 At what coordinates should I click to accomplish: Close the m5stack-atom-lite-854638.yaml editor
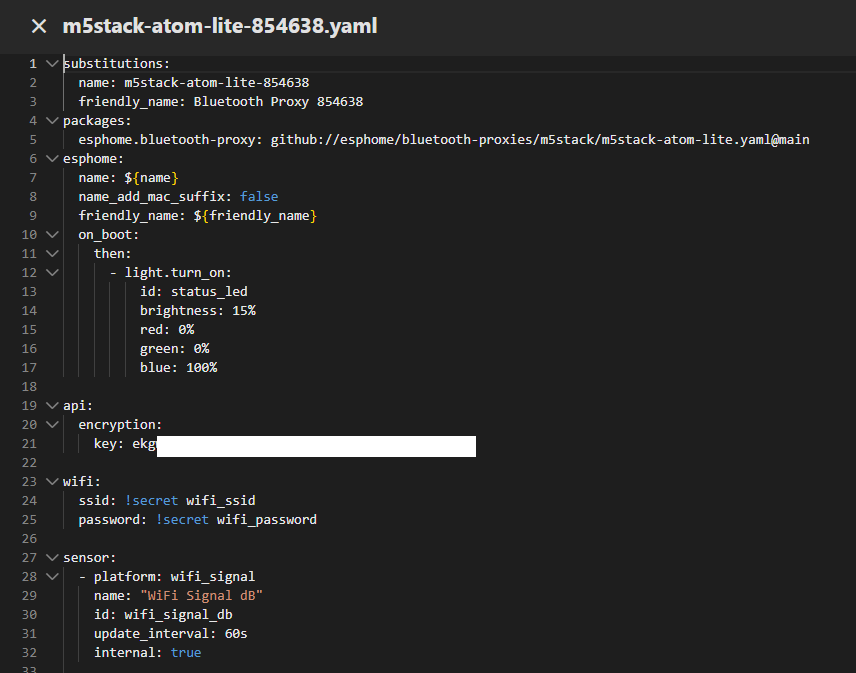pyautogui.click(x=39, y=26)
